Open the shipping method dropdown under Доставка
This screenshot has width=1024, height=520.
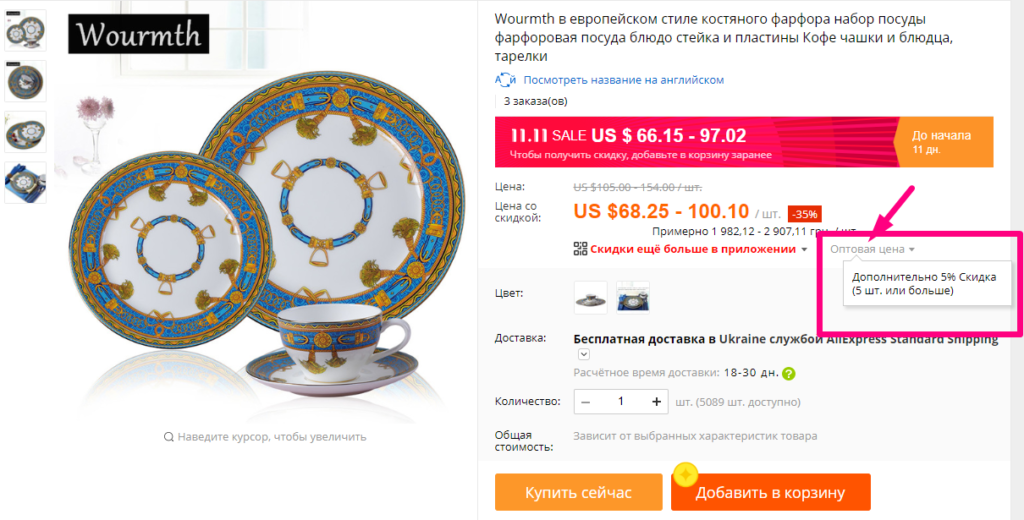tap(584, 354)
